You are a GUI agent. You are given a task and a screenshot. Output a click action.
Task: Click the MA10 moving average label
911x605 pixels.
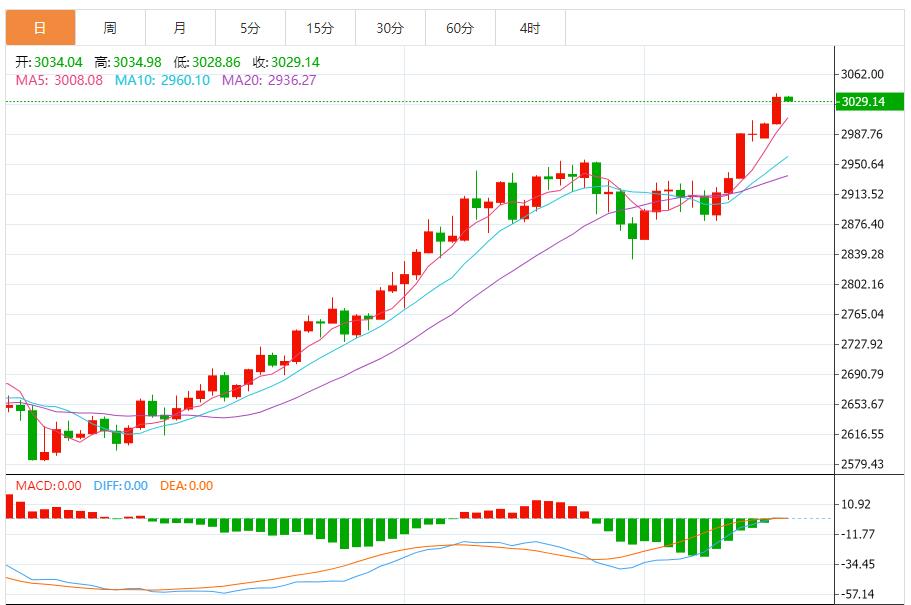tap(162, 80)
